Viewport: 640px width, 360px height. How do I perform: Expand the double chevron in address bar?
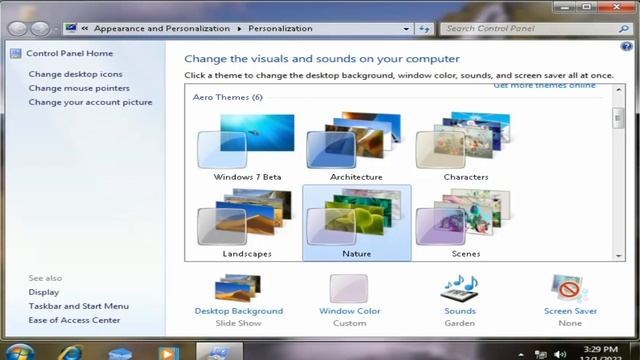pos(85,29)
